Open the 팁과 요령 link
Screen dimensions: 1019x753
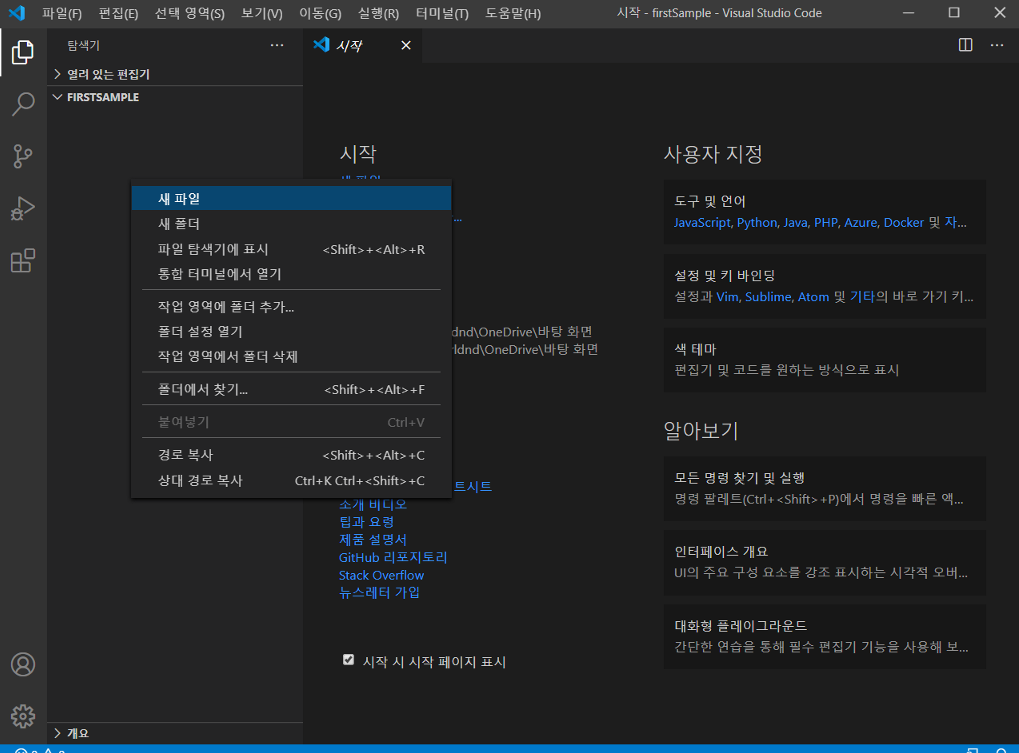pyautogui.click(x=367, y=522)
